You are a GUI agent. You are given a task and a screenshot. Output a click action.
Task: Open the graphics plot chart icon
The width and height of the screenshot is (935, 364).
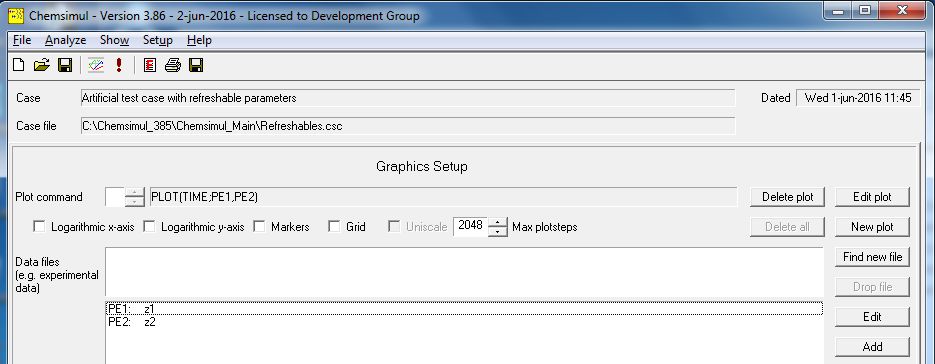(95, 65)
